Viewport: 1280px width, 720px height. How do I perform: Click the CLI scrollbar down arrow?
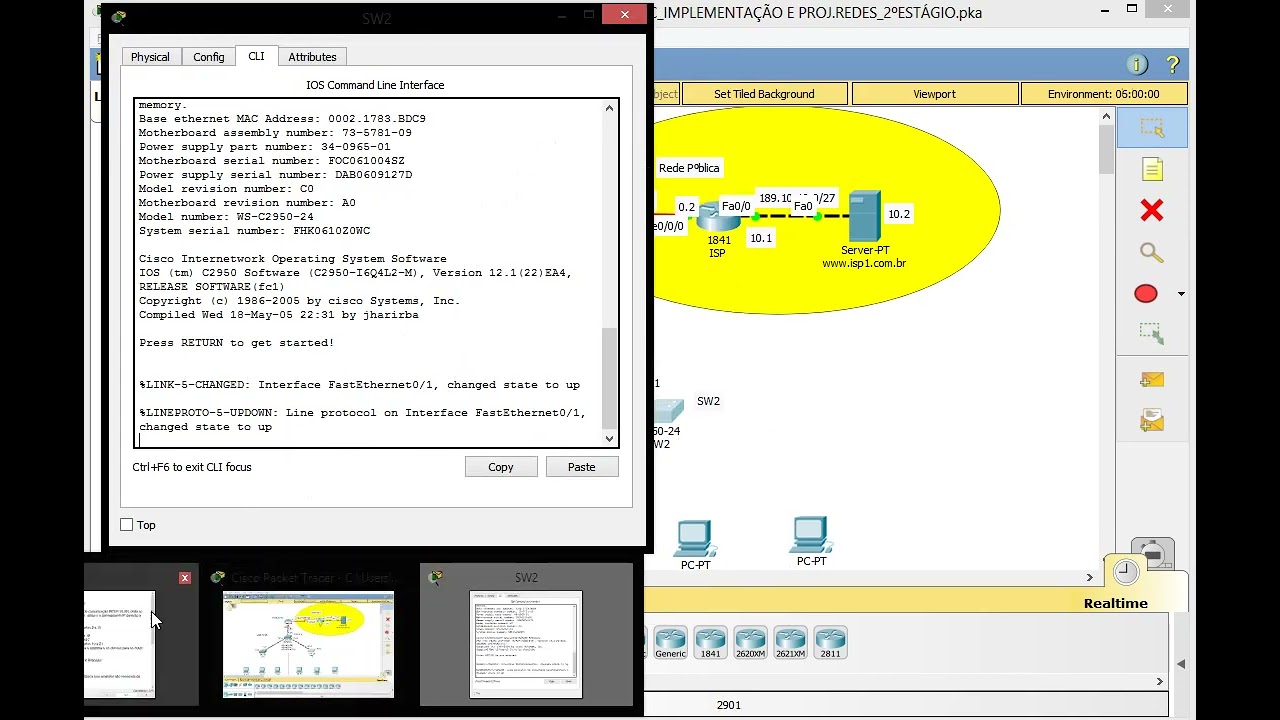click(x=610, y=438)
